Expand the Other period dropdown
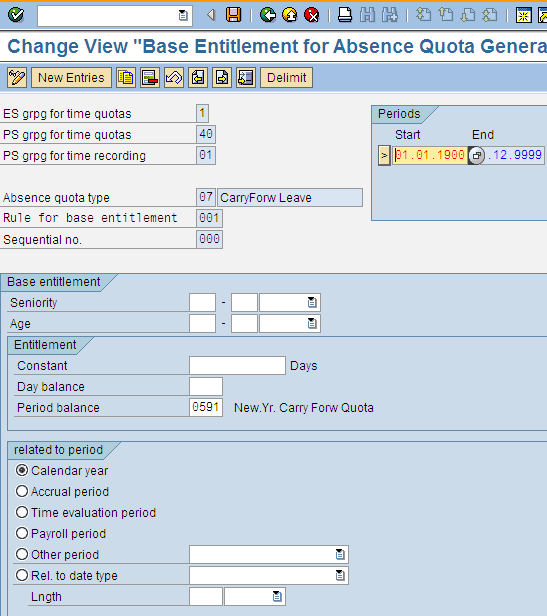 tap(340, 554)
